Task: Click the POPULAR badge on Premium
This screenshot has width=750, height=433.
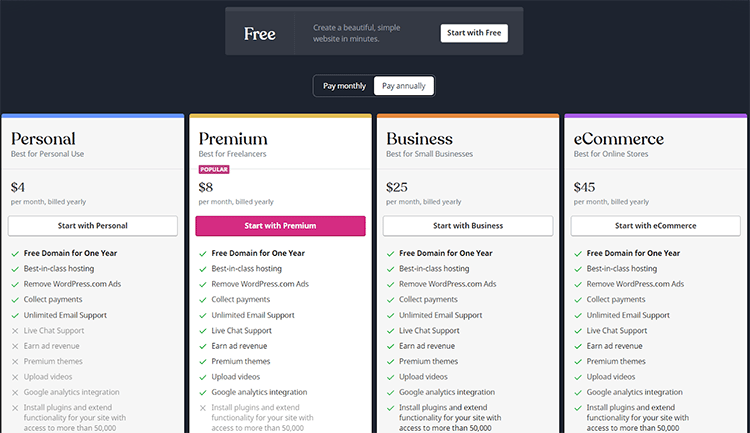Action: 214,170
